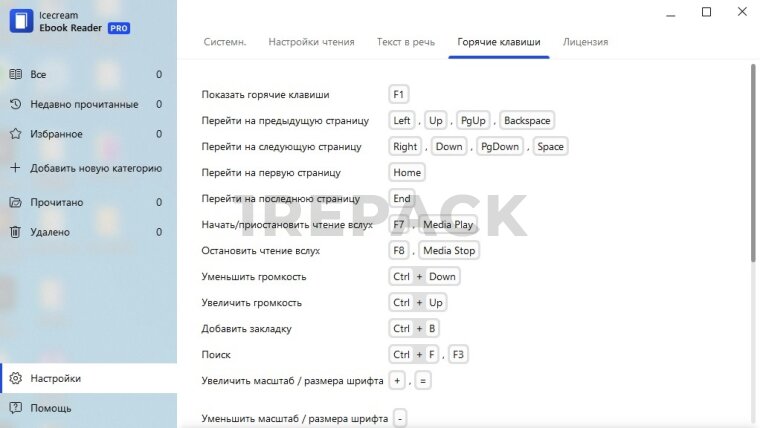Open the "Все" library icon

coord(15,75)
